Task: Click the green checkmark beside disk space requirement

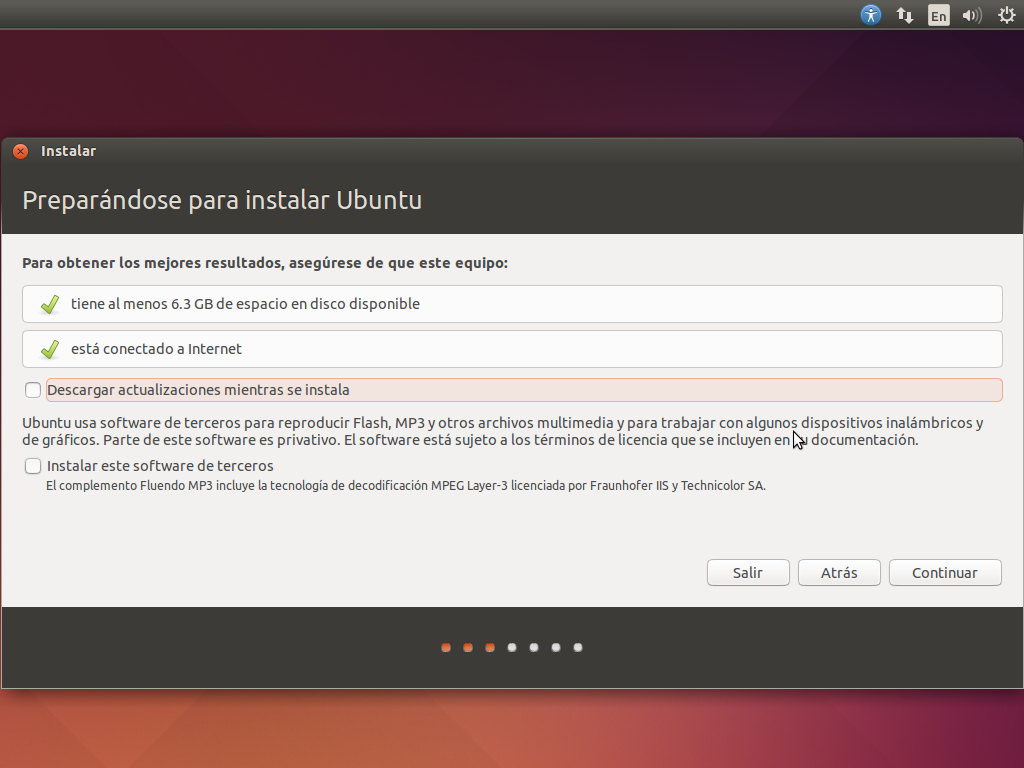Action: pyautogui.click(x=48, y=304)
